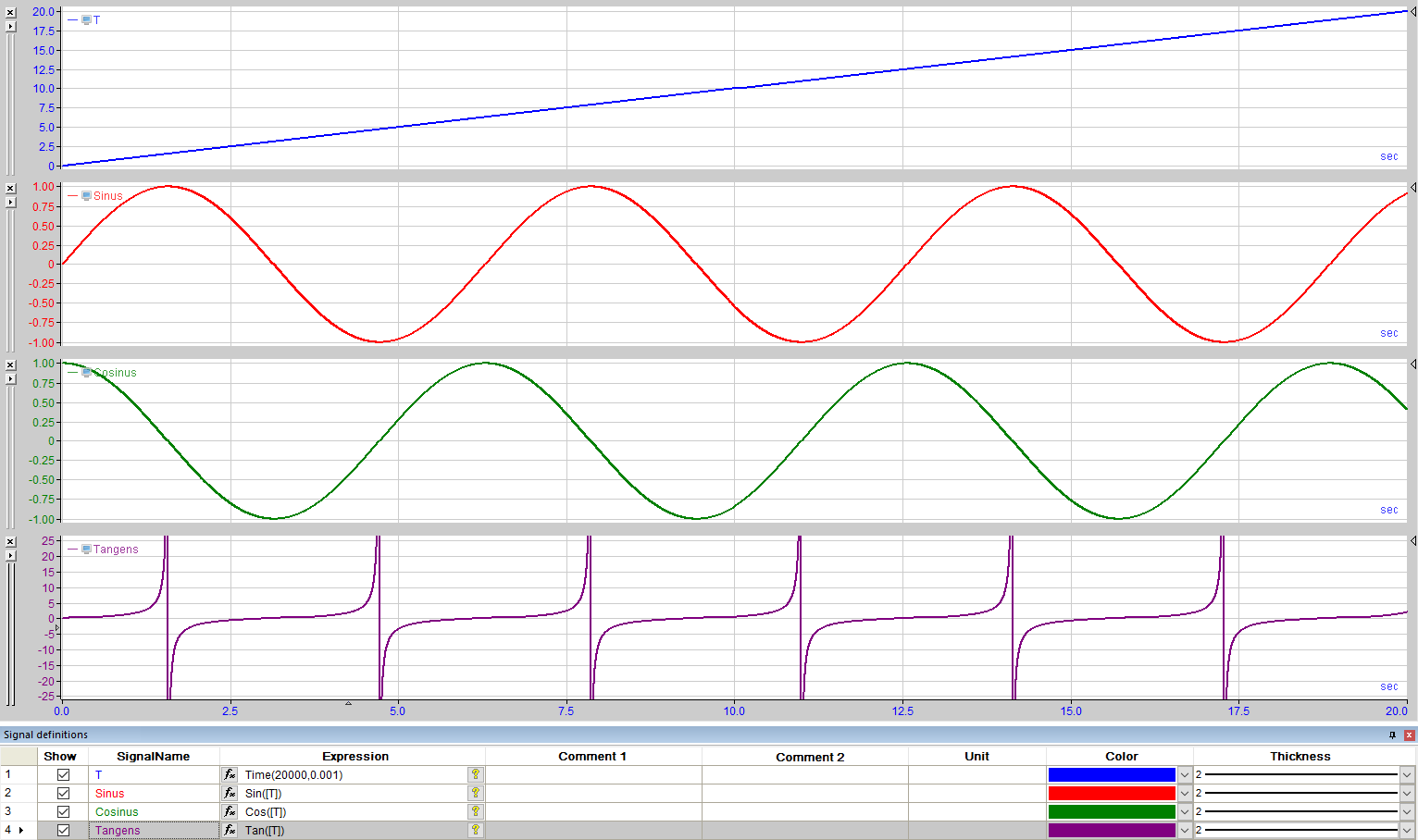Open the color dropdown for signal Cosinus
Screen dimensions: 1418x840
click(x=1185, y=811)
